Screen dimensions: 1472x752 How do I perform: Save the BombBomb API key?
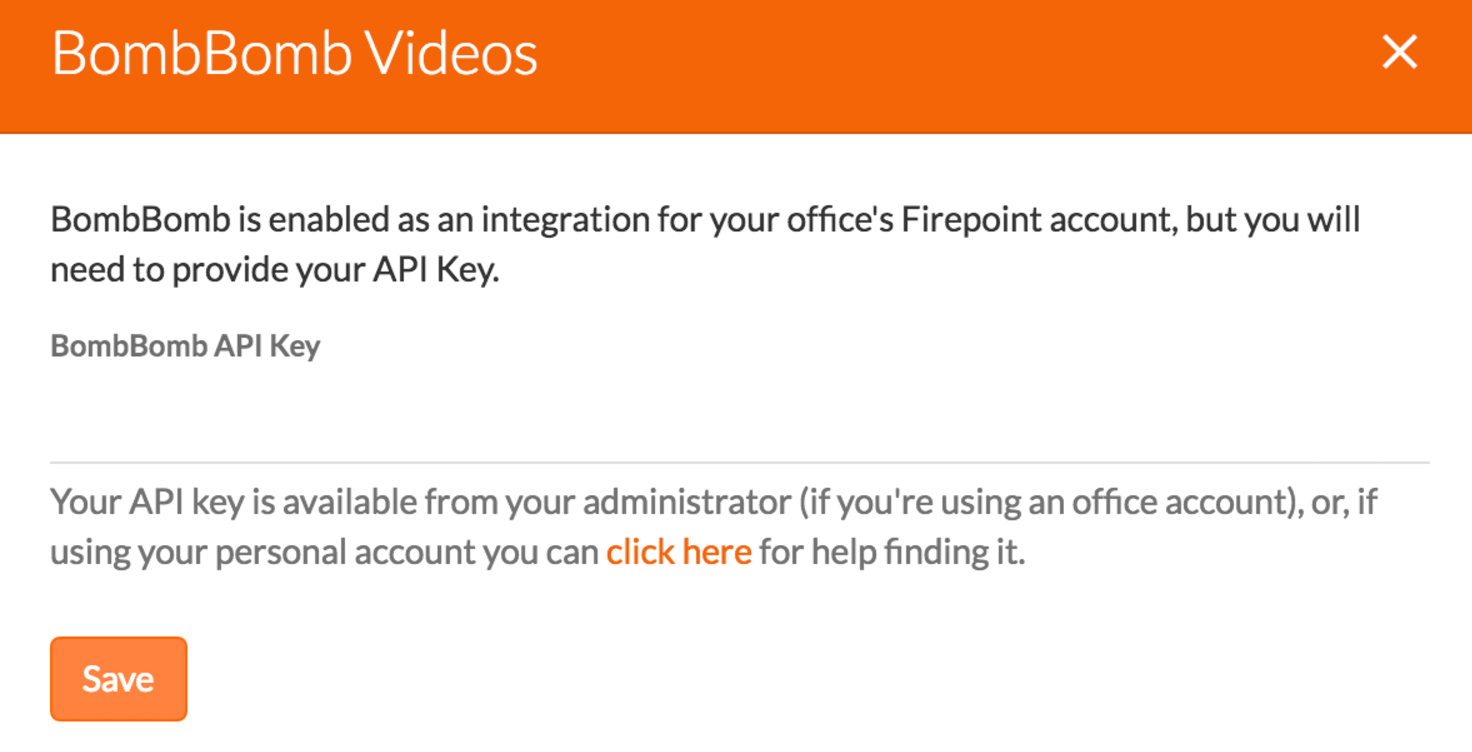coord(118,679)
